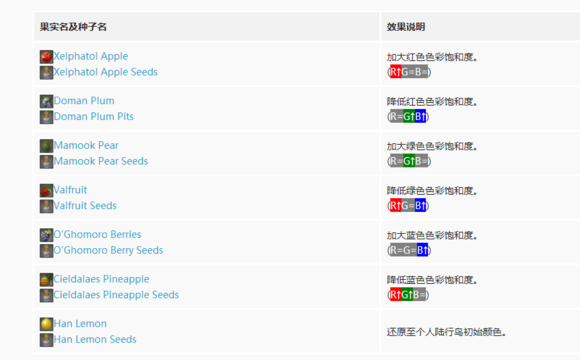Click the Cieldalaes Pineapple fruit icon
The image size is (580, 360).
click(46, 279)
